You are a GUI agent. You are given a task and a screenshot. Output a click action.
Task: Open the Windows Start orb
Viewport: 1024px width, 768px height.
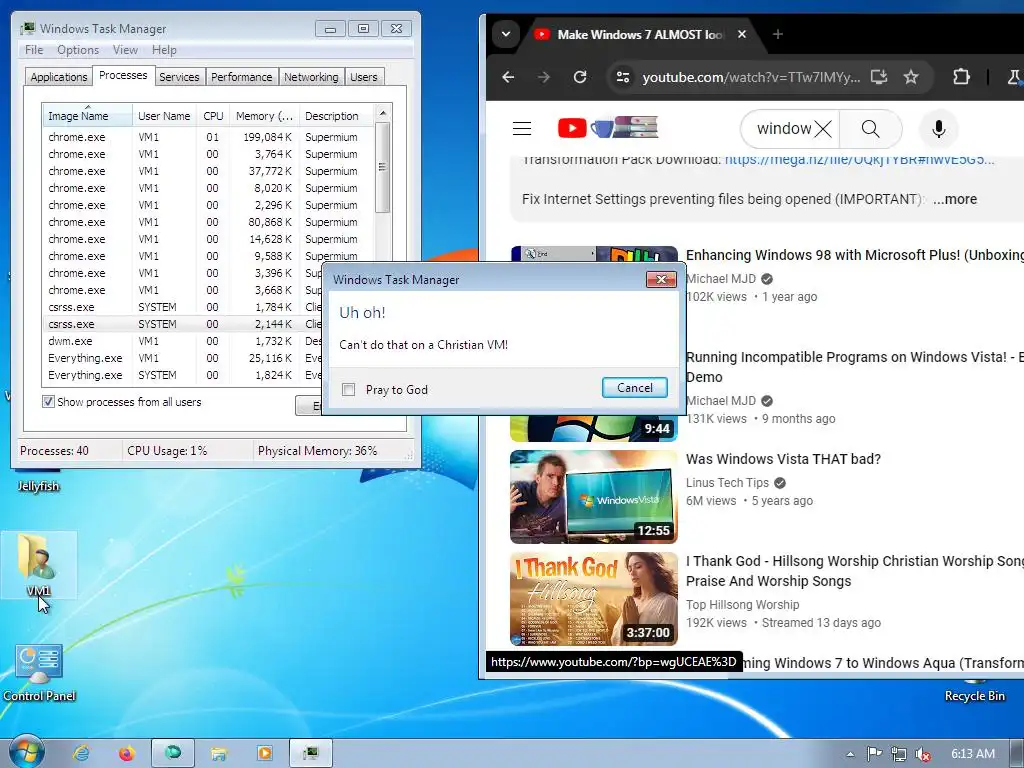pyautogui.click(x=26, y=752)
